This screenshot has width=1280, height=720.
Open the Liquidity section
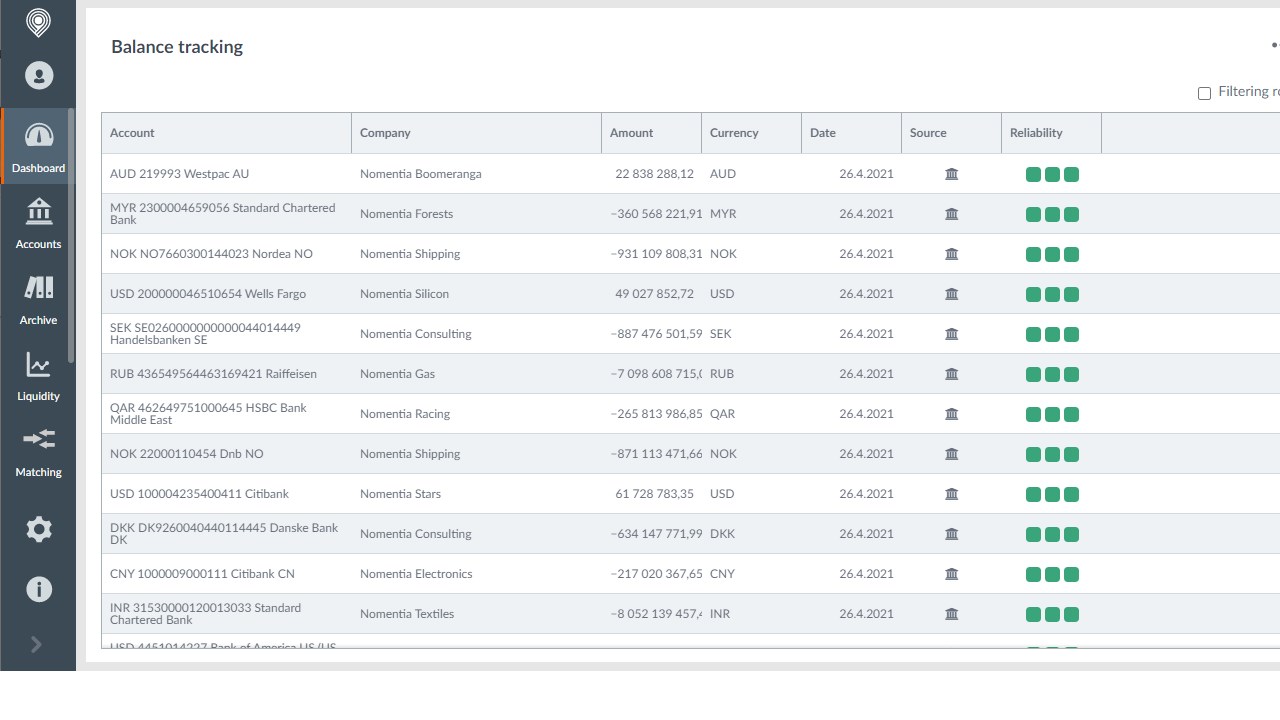click(38, 374)
